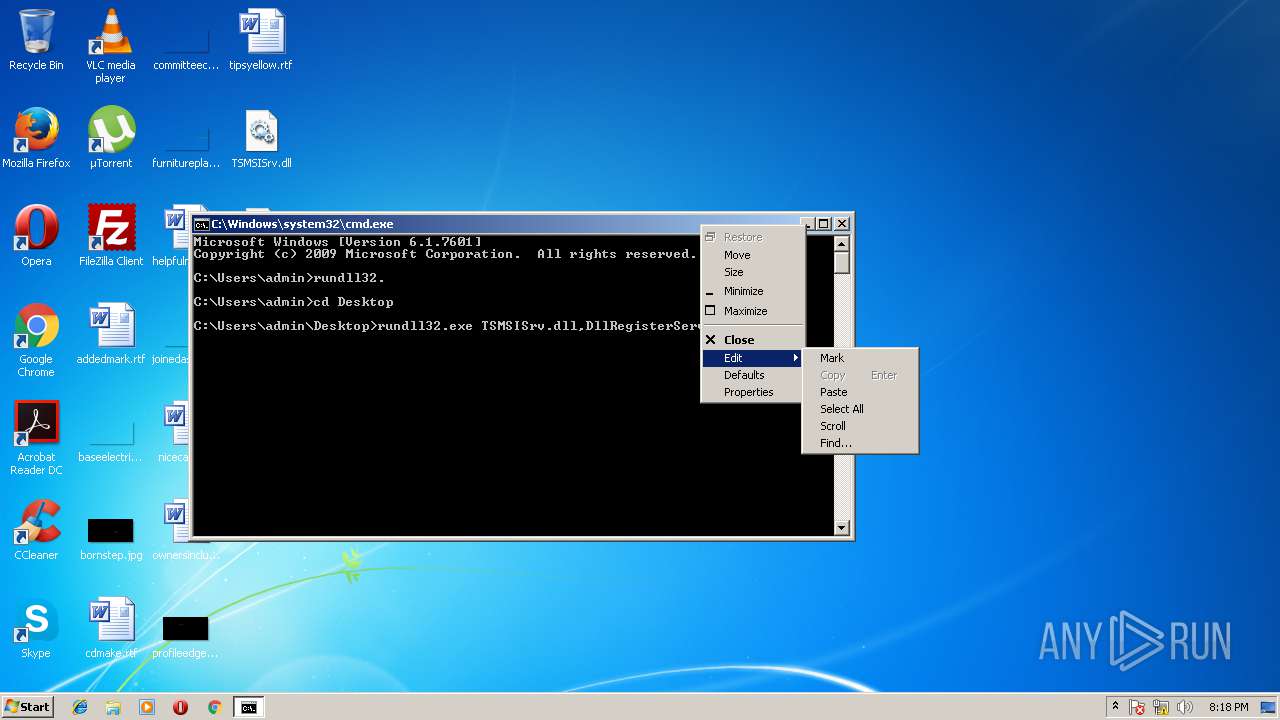Select the cdmake.rtf document icon
The image size is (1280, 720).
pyautogui.click(x=110, y=628)
